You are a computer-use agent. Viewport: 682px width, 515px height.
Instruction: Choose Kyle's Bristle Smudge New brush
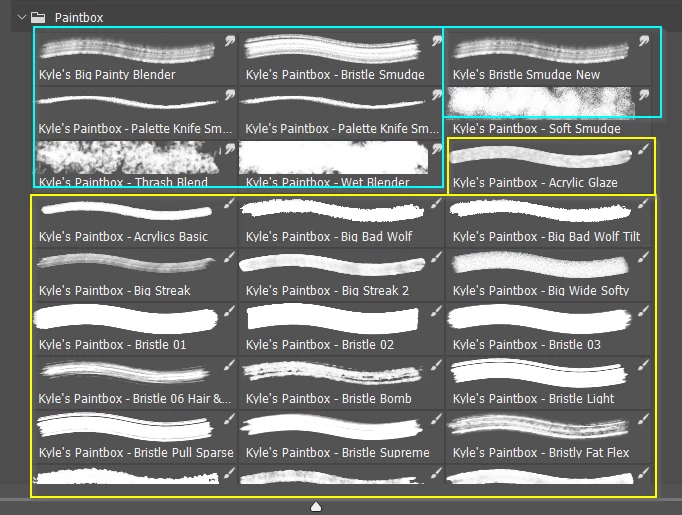click(548, 58)
